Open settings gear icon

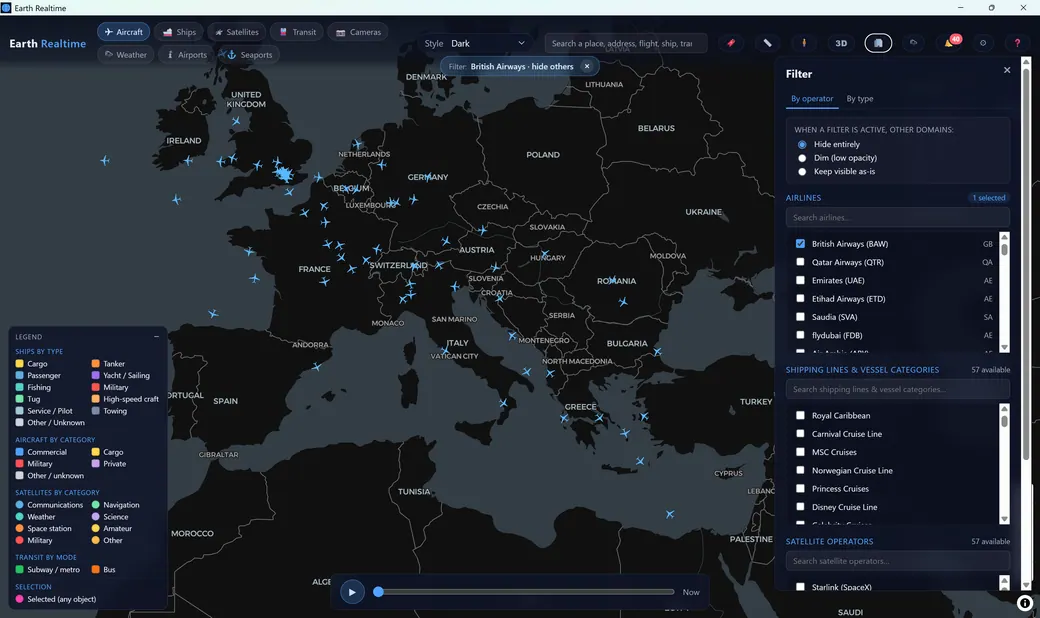983,43
